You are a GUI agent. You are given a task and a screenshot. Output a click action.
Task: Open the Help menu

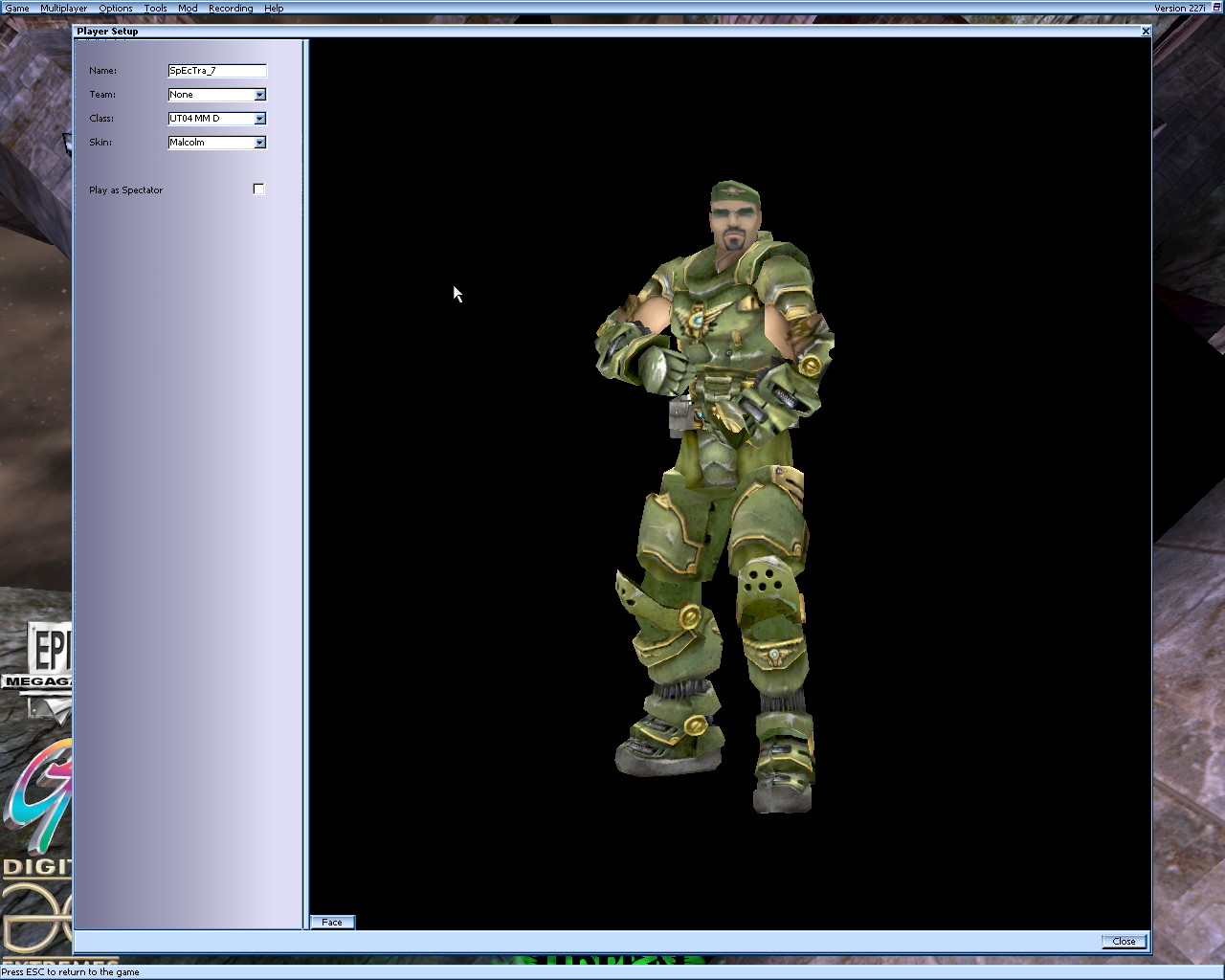tap(274, 8)
